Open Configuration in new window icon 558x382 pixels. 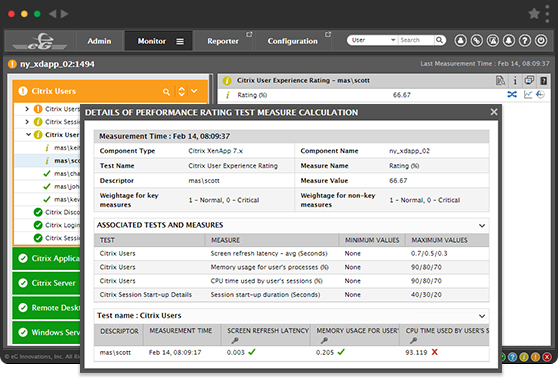click(328, 35)
